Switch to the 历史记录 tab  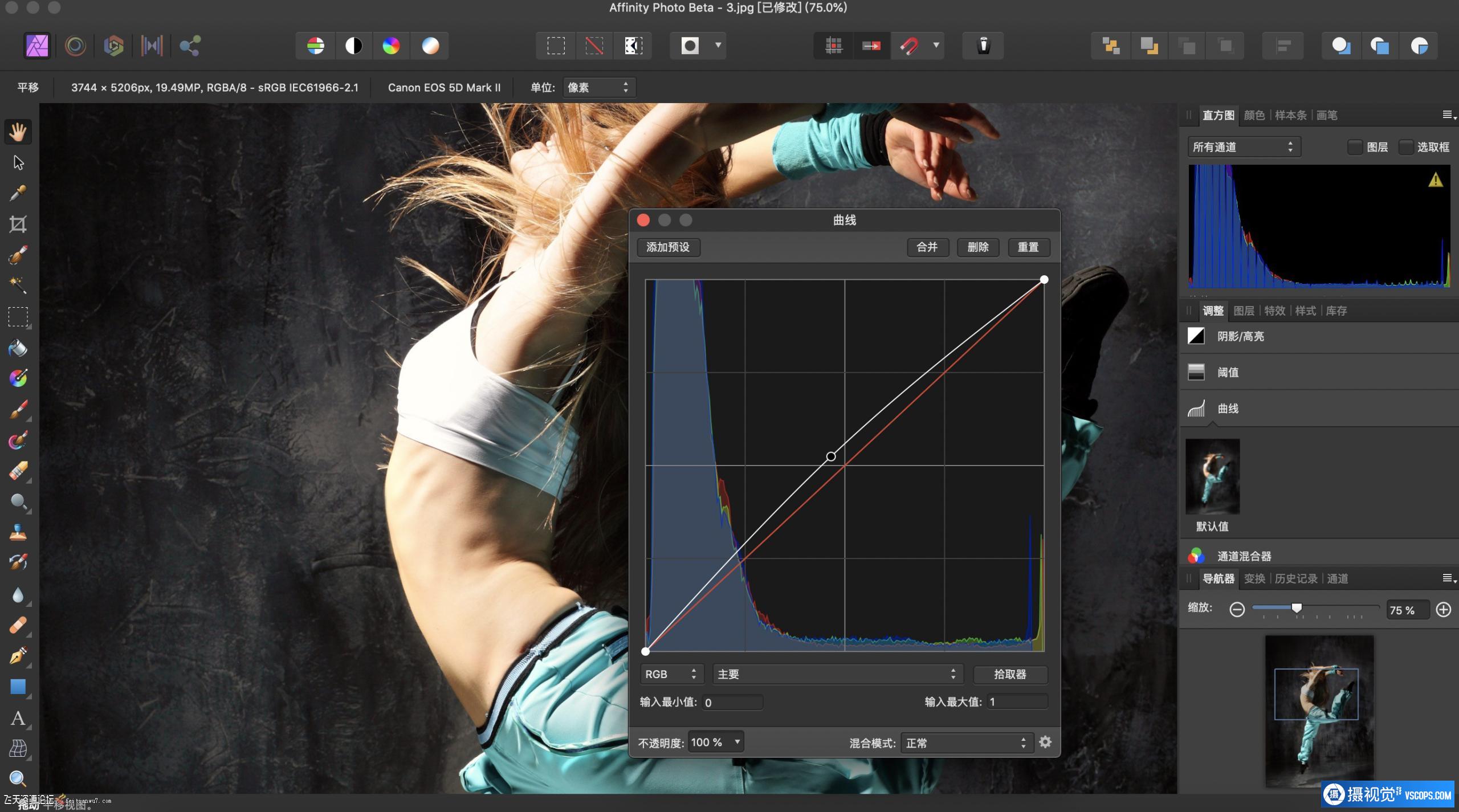[1295, 578]
